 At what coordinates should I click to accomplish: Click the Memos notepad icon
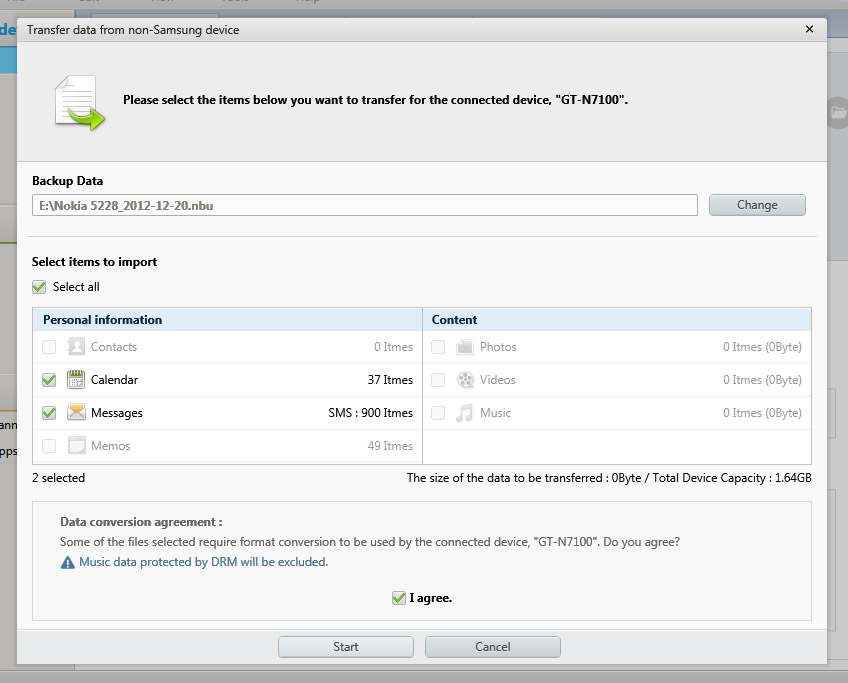tap(76, 446)
